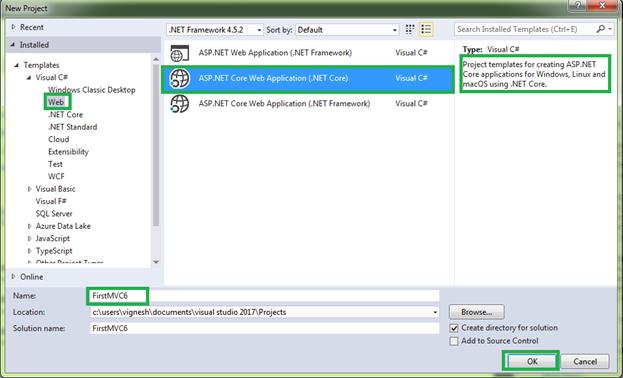623x378 pixels.
Task: Open search options dropdown arrow
Action: [x=610, y=29]
